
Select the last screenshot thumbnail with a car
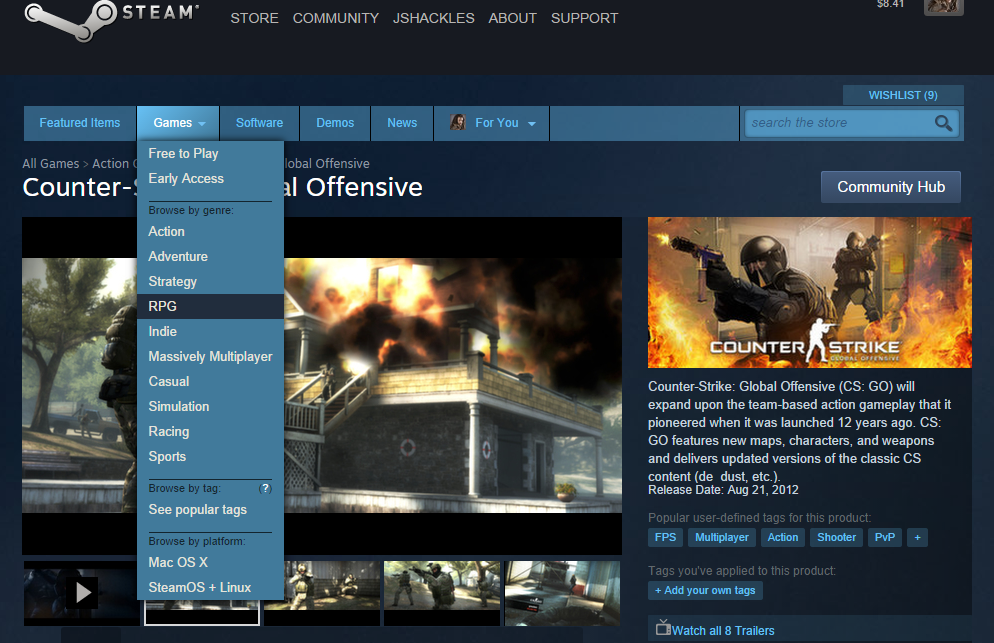point(562,593)
